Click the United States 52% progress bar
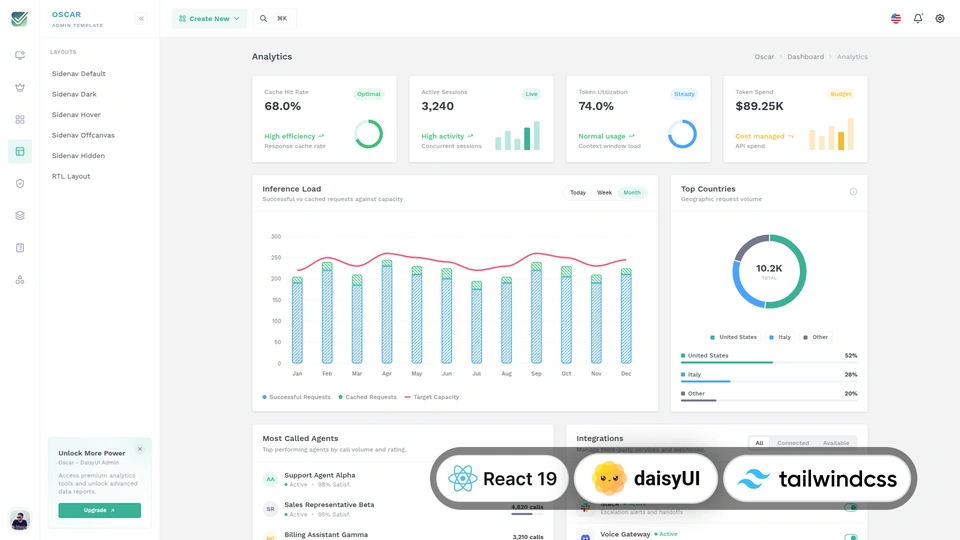The image size is (960, 540). tap(769, 362)
